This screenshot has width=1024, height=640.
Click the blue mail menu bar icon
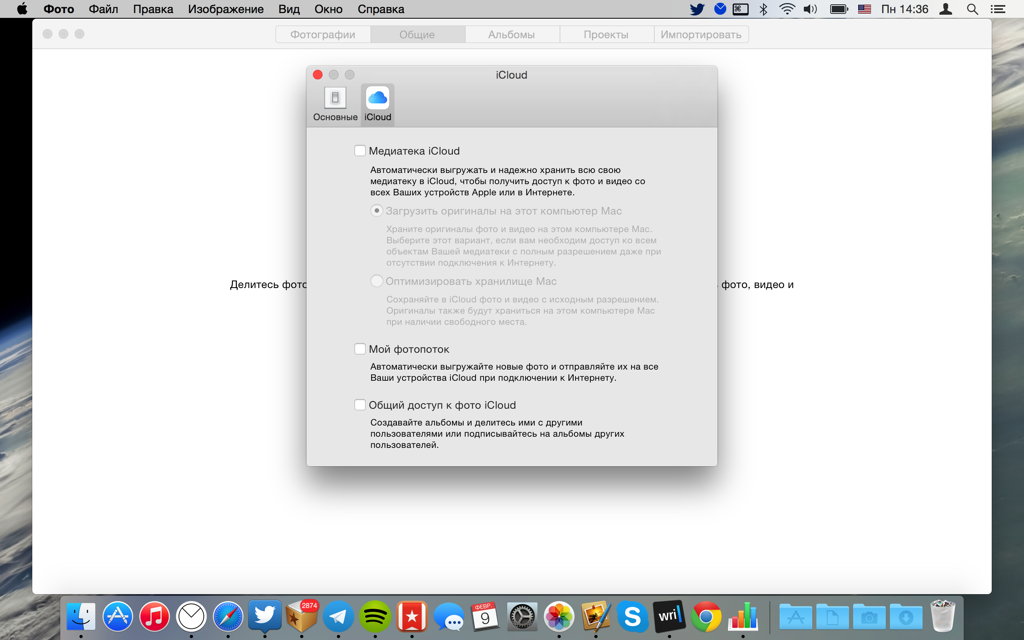(720, 9)
